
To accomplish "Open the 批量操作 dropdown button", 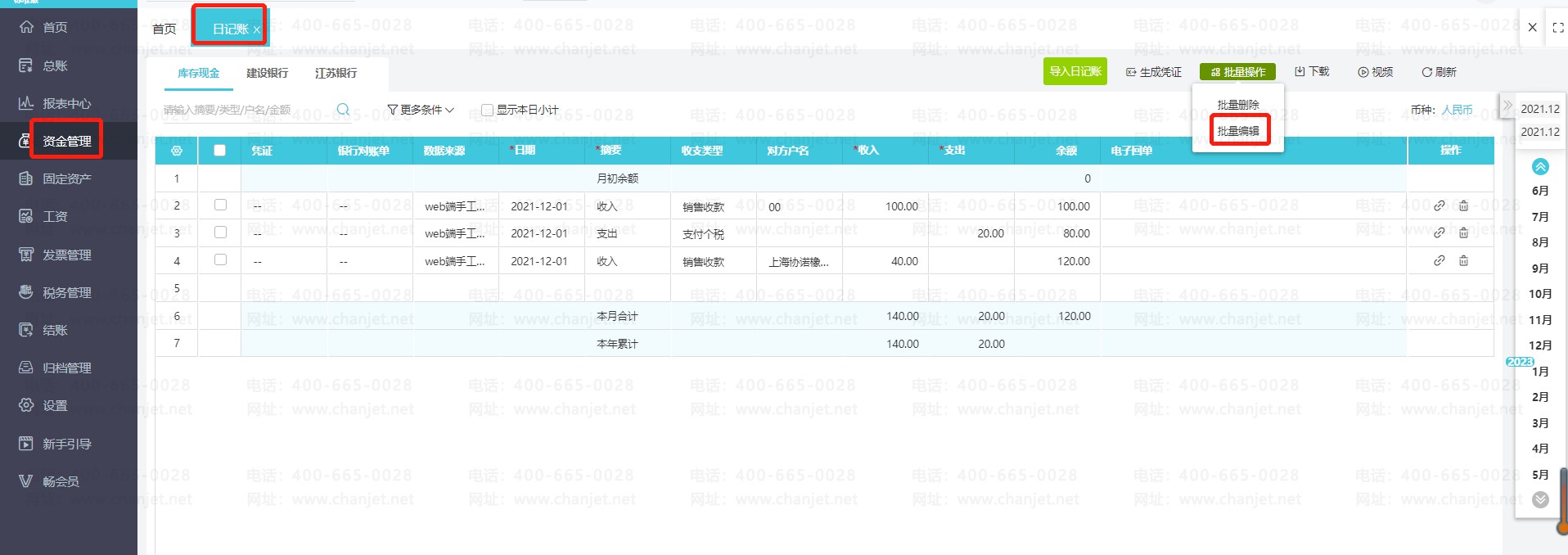I will (x=1237, y=72).
